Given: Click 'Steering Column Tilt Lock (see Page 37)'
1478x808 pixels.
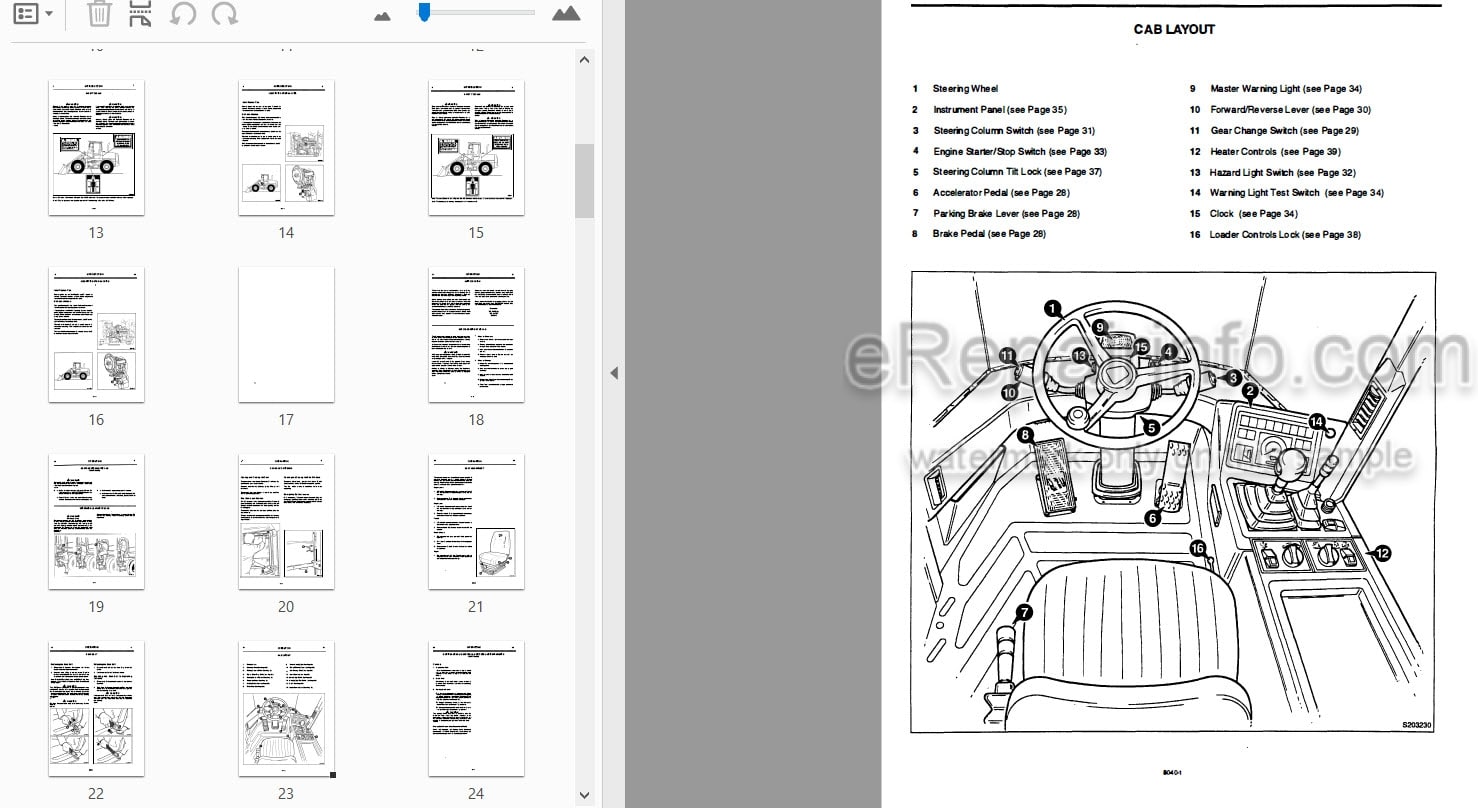Looking at the screenshot, I should pyautogui.click(x=1017, y=172).
